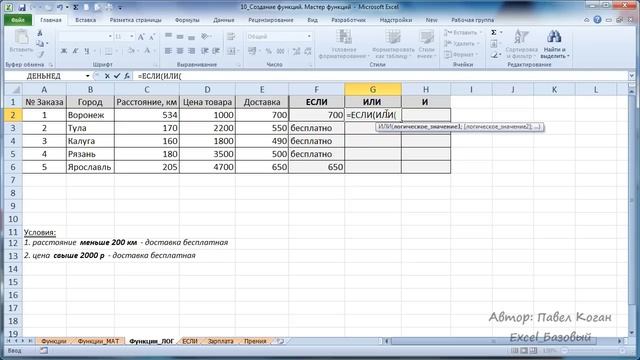Viewport: 640px width, 360px height.
Task: Open the Файл tab
Action: click(18, 20)
